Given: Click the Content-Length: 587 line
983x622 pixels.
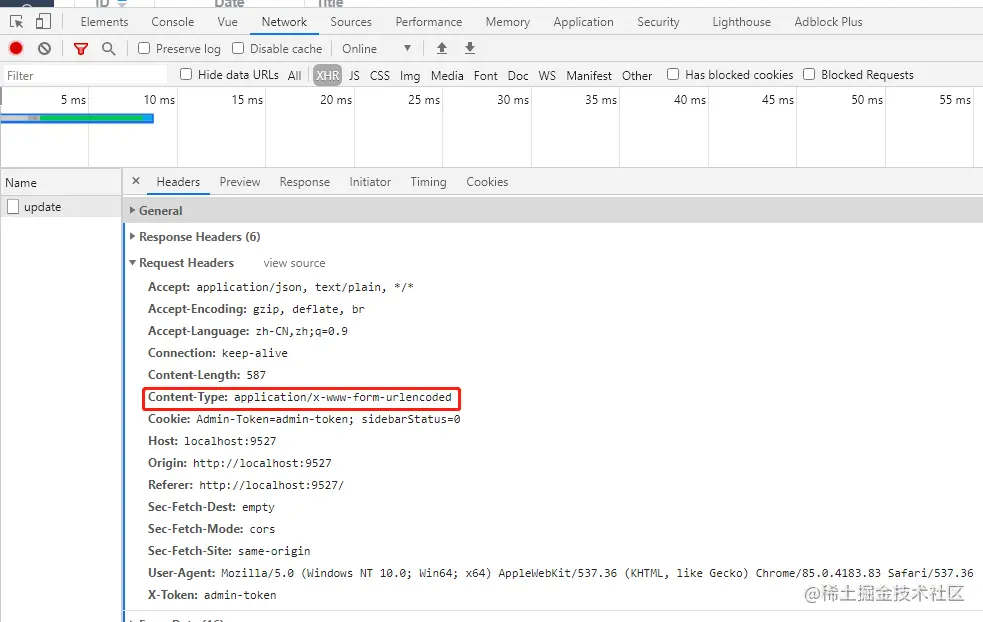Looking at the screenshot, I should [207, 375].
